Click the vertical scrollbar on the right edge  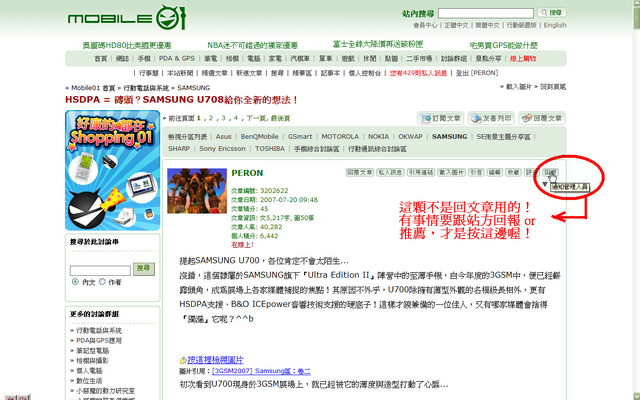coord(637,200)
